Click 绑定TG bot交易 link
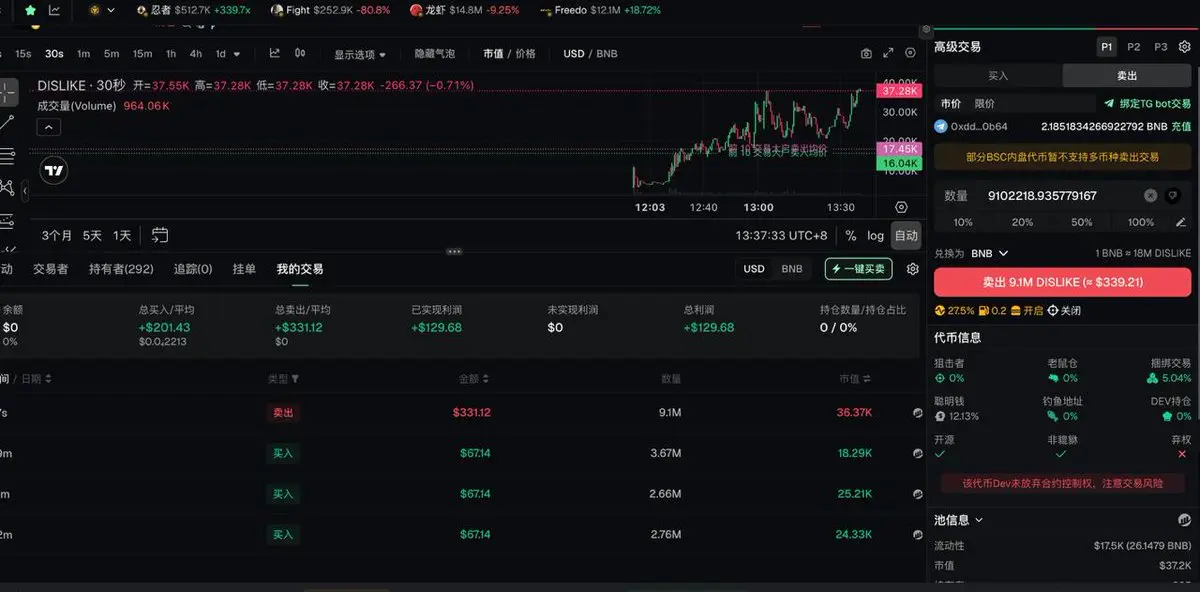Screen dimensions: 1200x592 1147,103
